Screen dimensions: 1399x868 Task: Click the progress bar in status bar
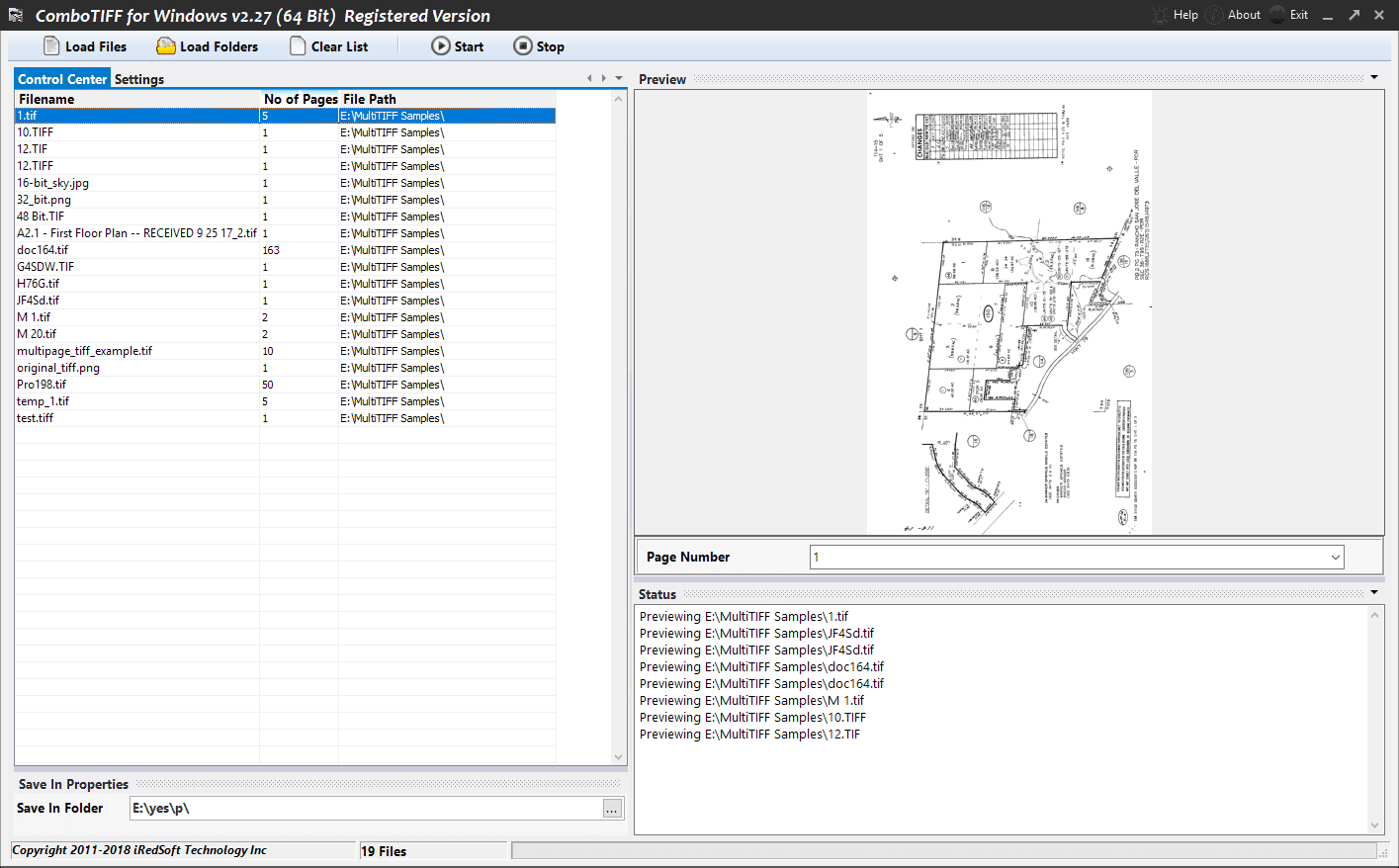[x=943, y=851]
